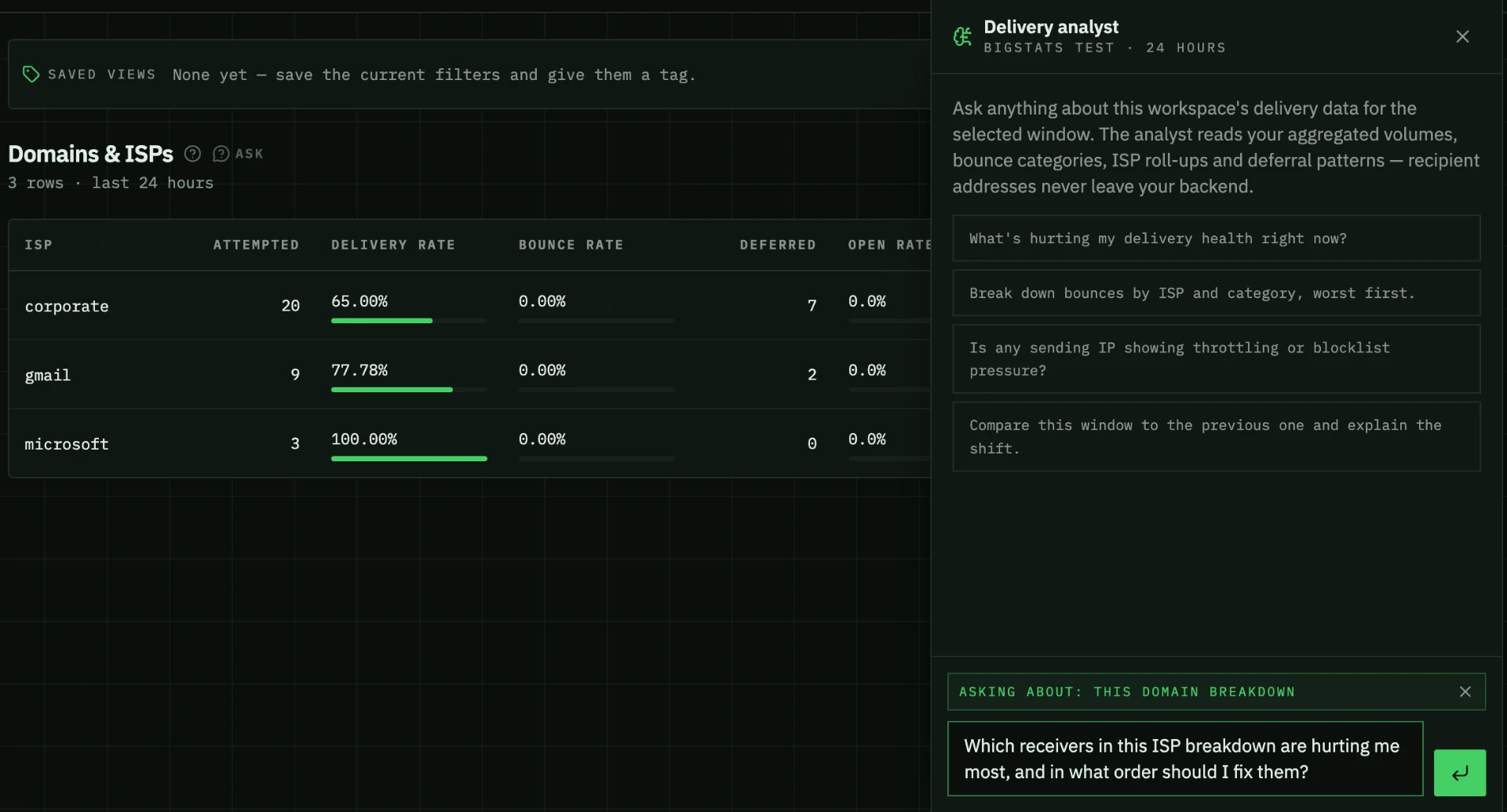Screen dimensions: 1507x812
Task: Click the Domains & ISPs heading
Action: (x=90, y=154)
